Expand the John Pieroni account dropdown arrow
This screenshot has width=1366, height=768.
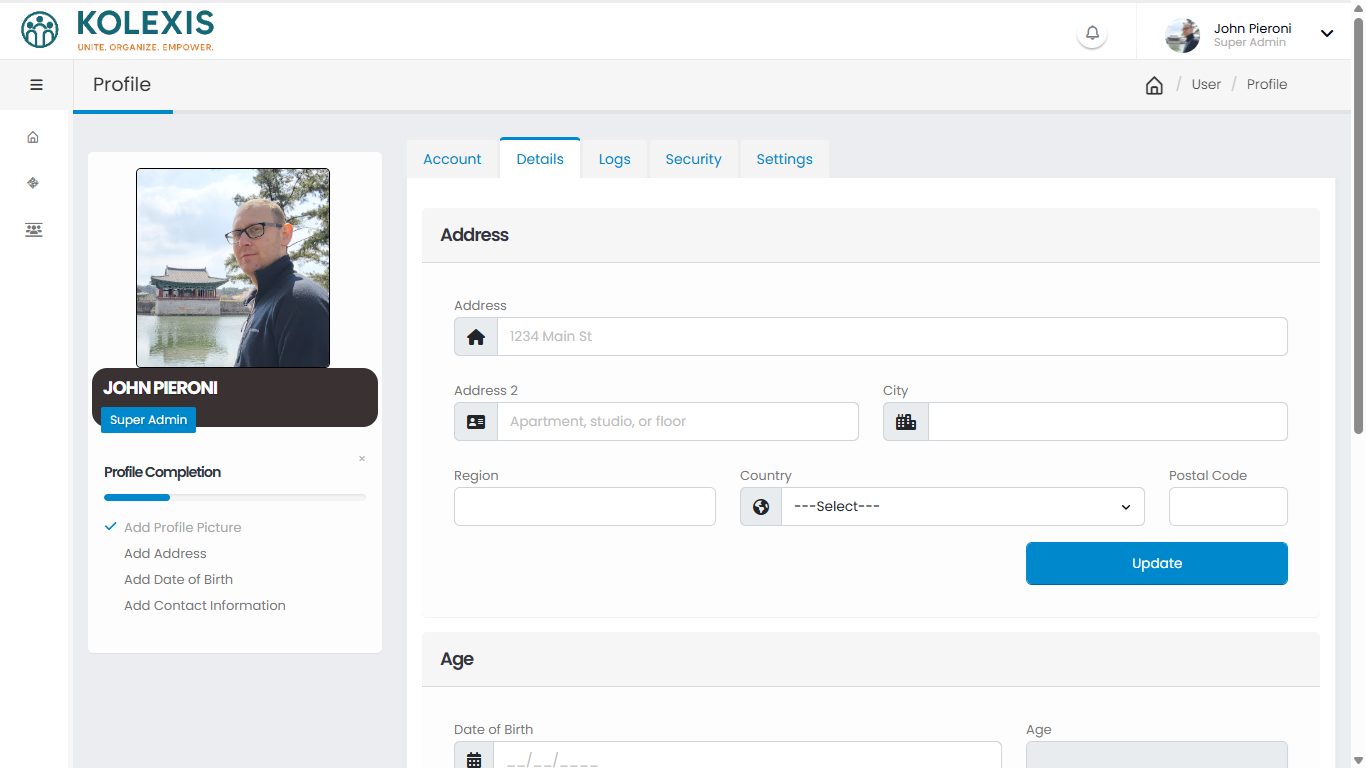click(1327, 33)
